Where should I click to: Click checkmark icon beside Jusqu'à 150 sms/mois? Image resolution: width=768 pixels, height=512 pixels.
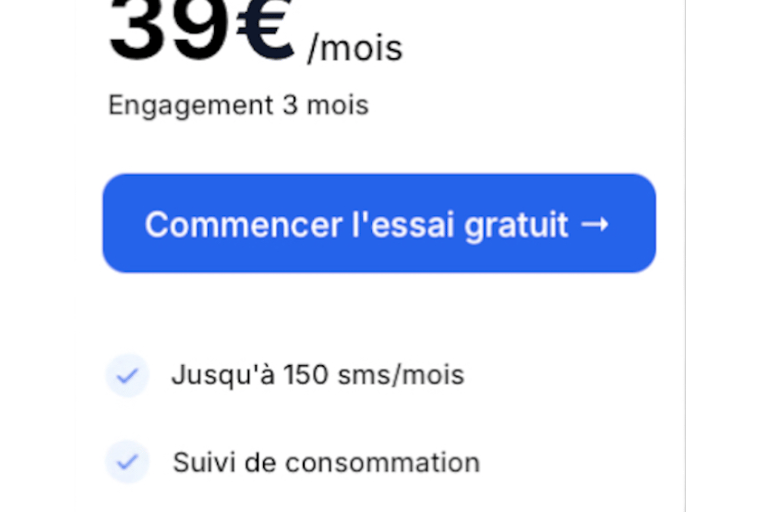(x=127, y=376)
